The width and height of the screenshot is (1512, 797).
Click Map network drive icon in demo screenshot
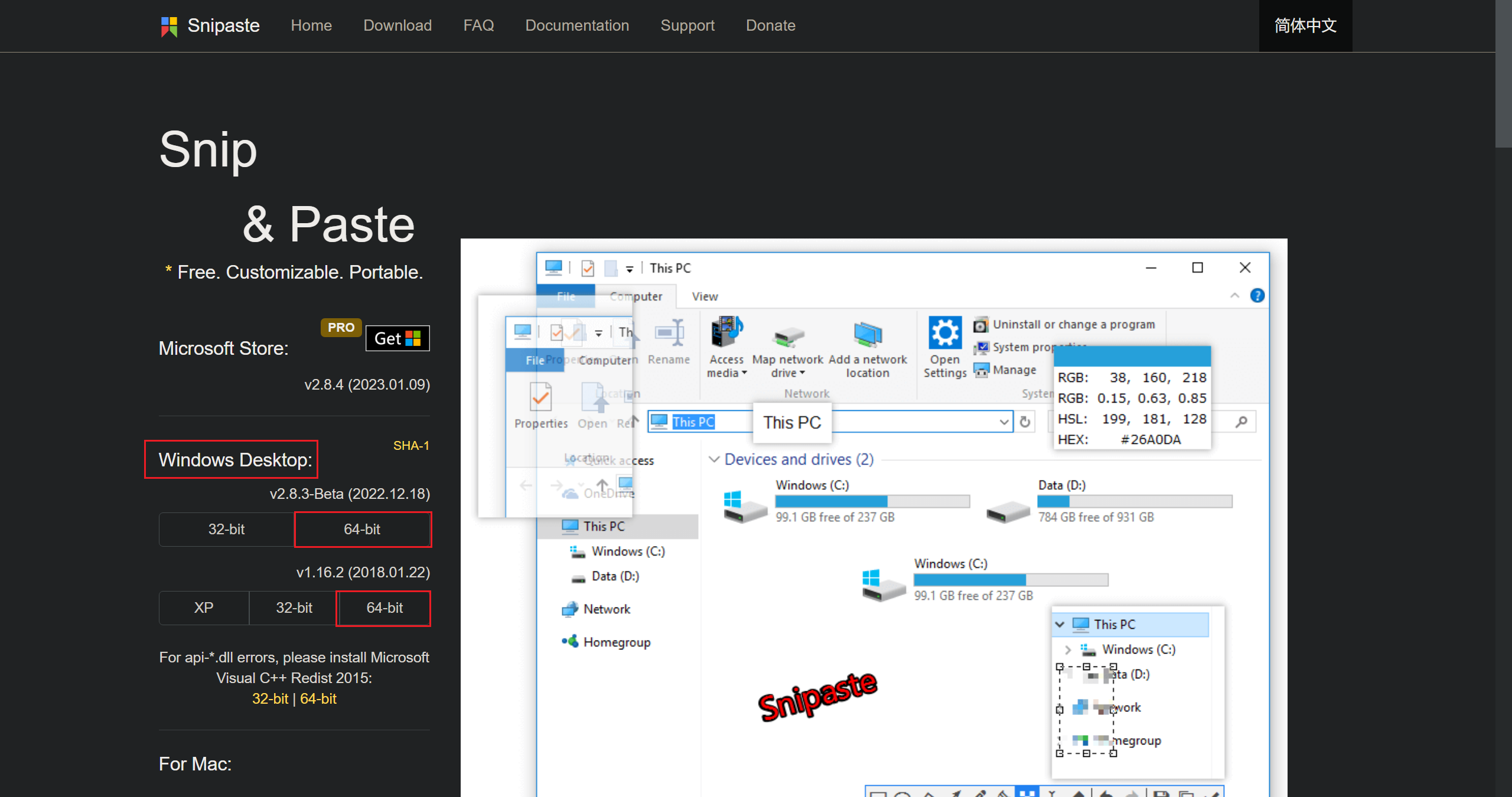788,337
